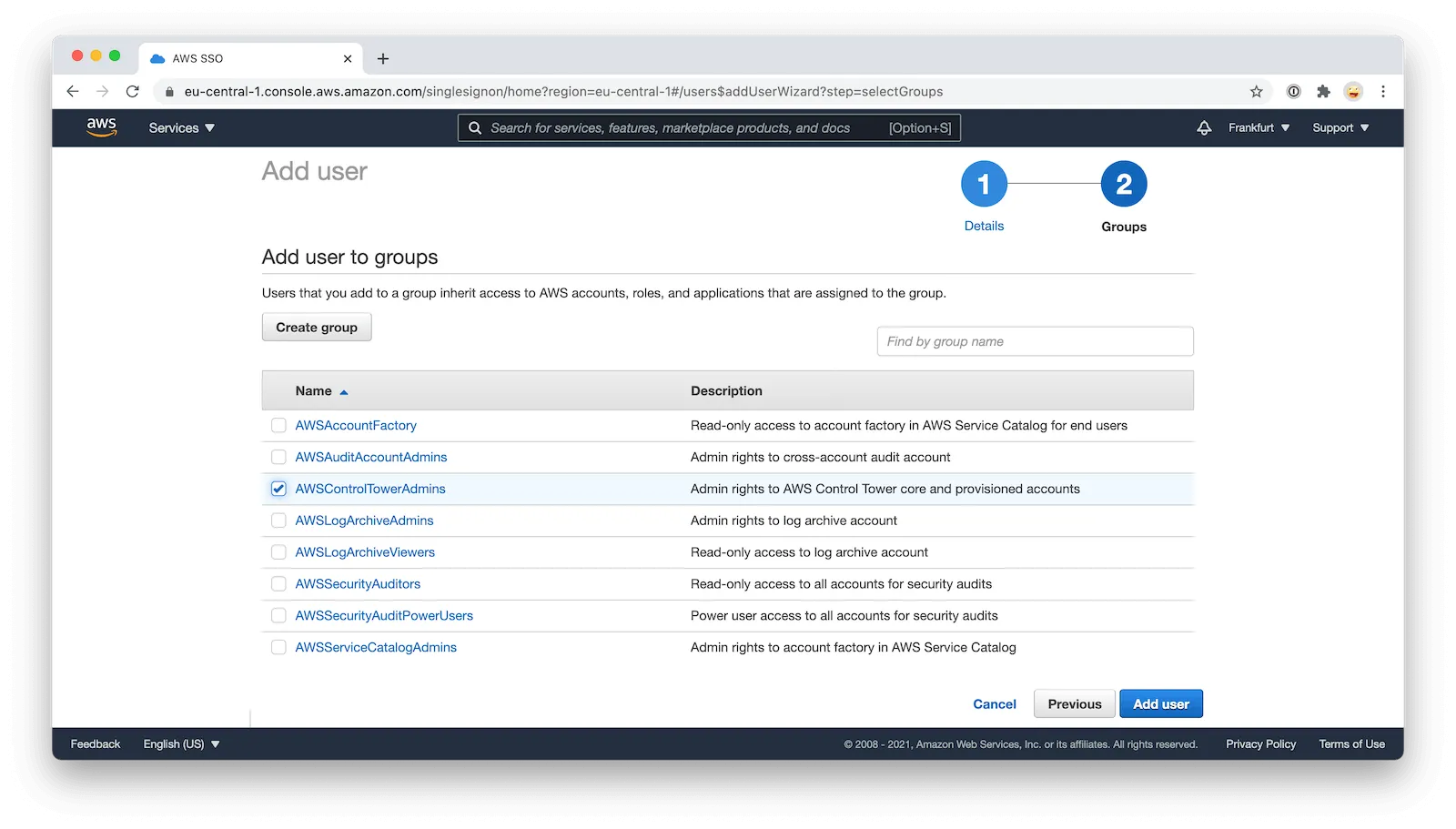Viewport: 1456px width, 829px height.
Task: Click the AWS home logo
Action: click(100, 127)
